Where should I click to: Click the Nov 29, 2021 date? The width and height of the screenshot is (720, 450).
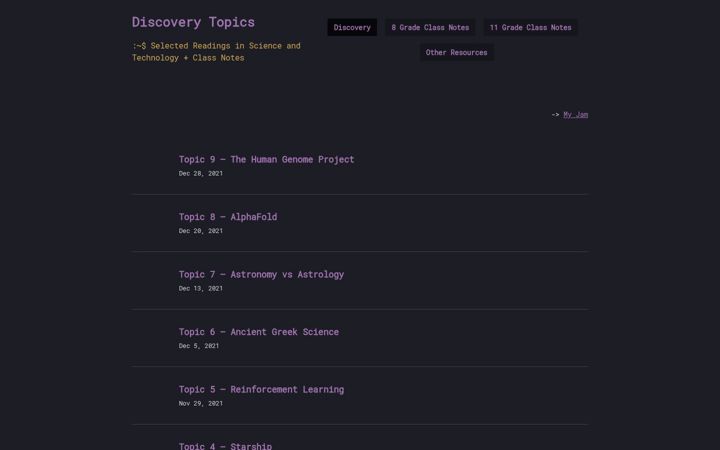(201, 404)
